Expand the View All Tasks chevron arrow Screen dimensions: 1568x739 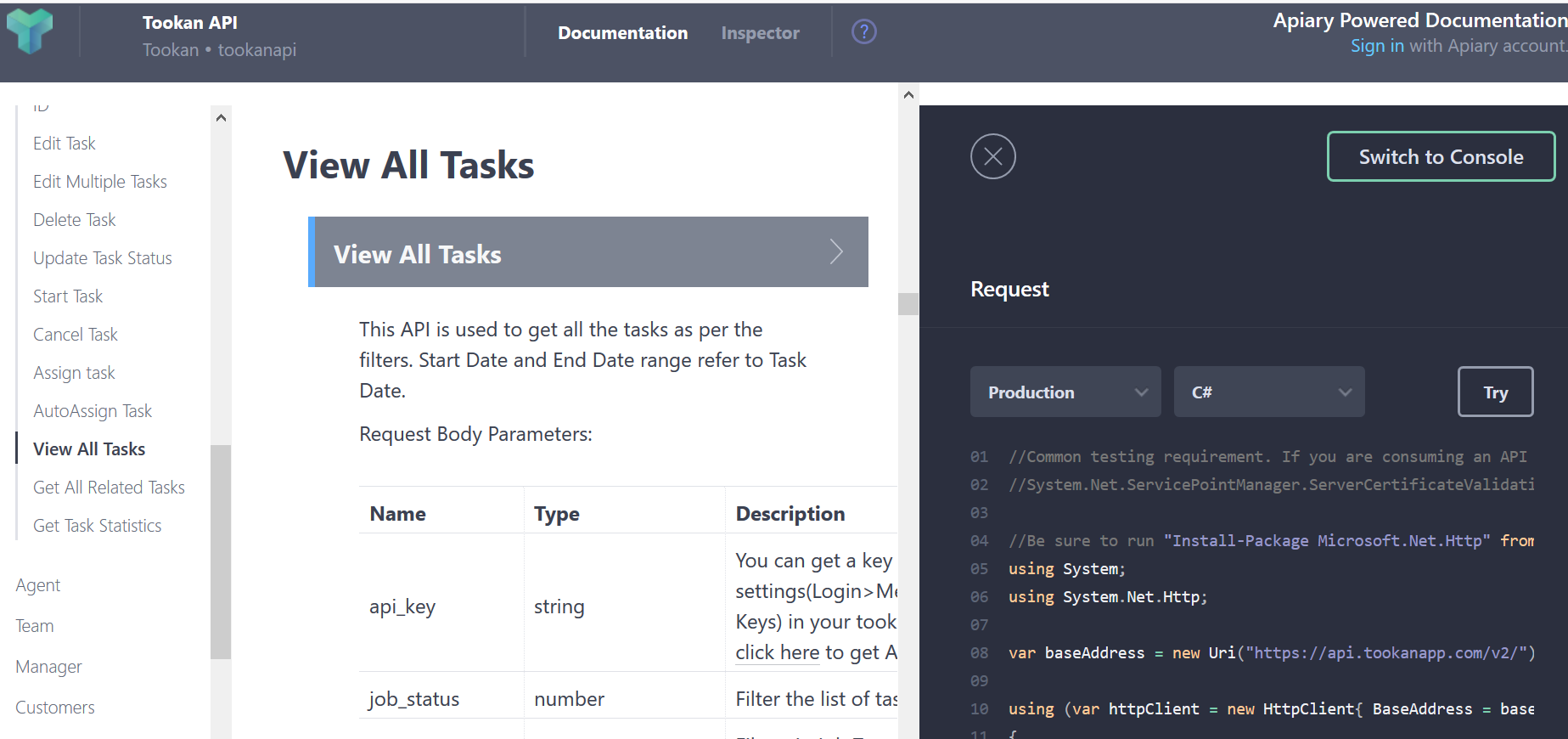pyautogui.click(x=836, y=251)
